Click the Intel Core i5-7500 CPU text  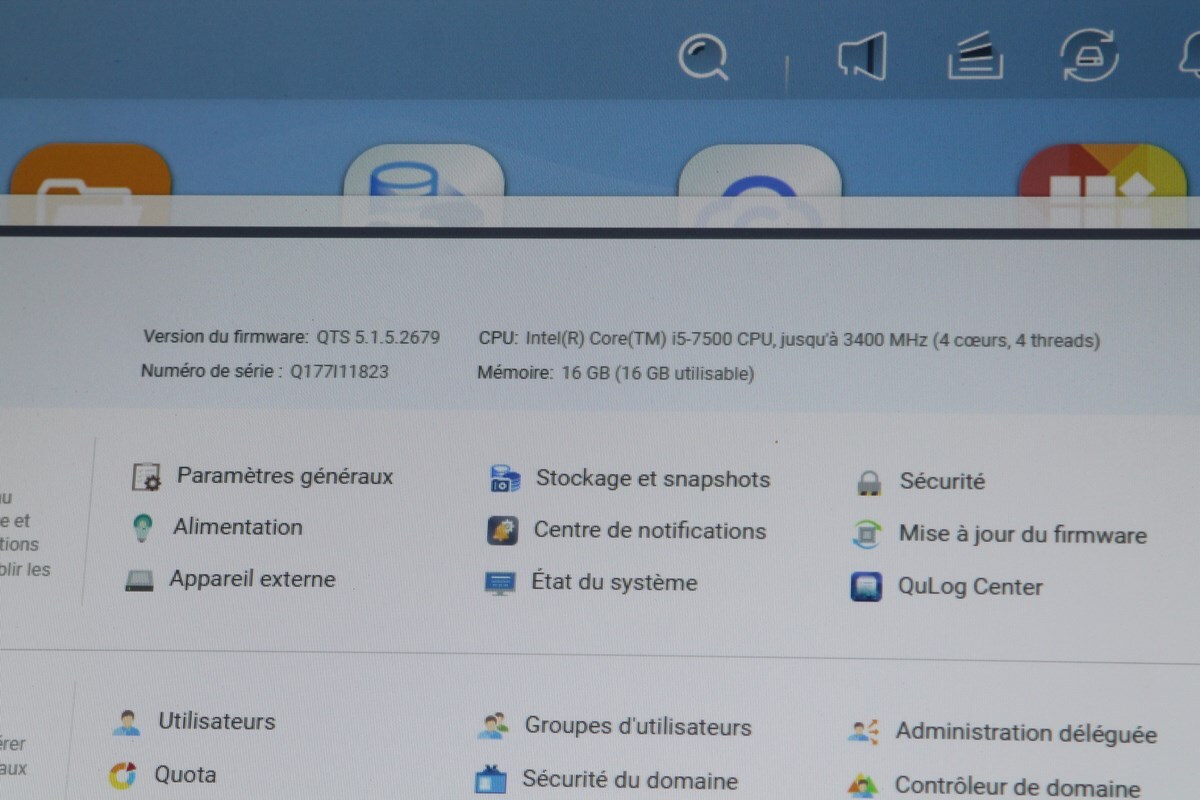(x=812, y=340)
